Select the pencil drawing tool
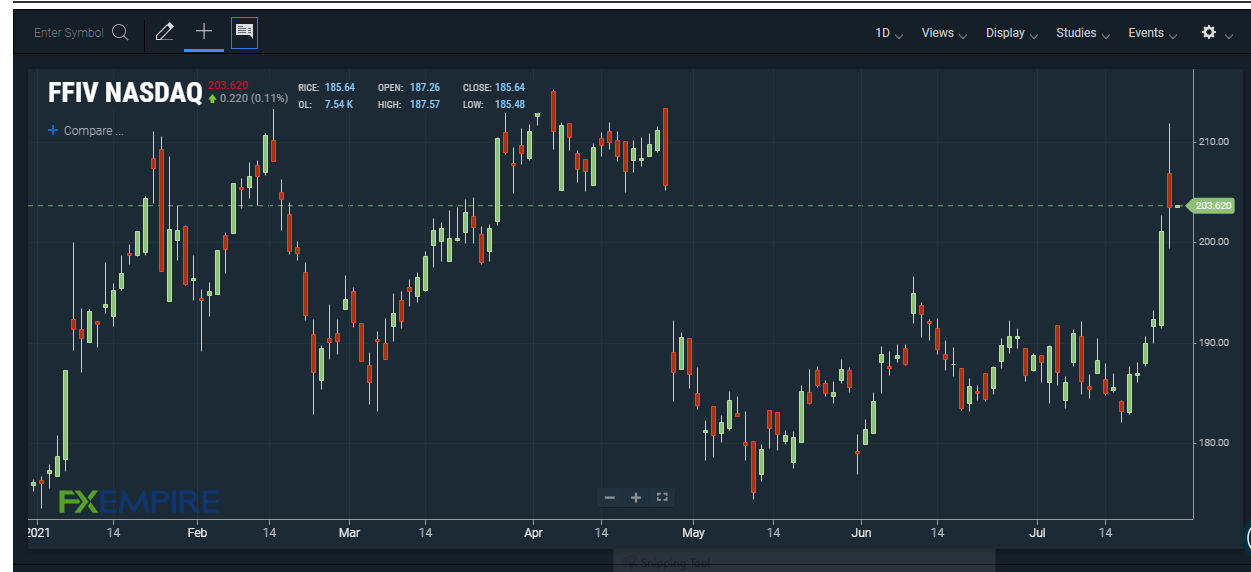Viewport: 1251px width, 572px height. pos(165,32)
